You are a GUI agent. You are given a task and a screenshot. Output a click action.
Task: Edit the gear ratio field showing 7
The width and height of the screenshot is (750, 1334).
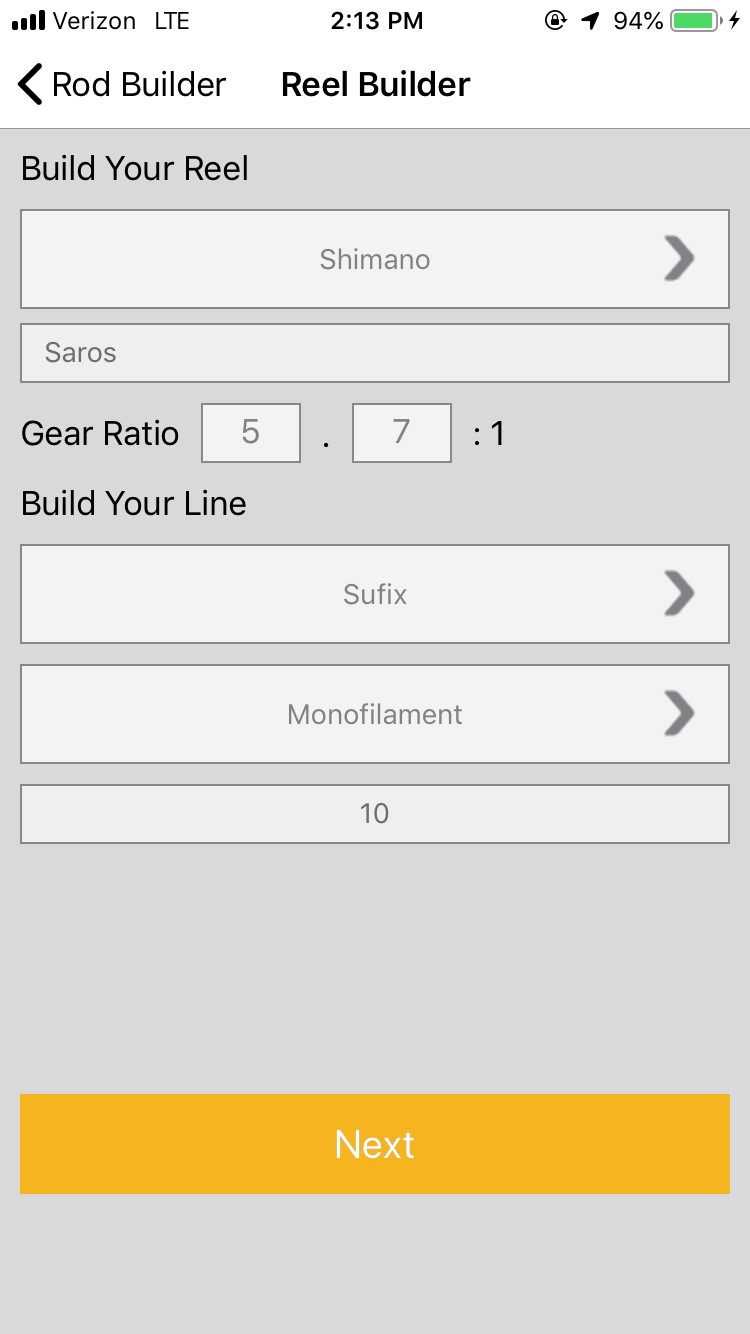pos(401,433)
